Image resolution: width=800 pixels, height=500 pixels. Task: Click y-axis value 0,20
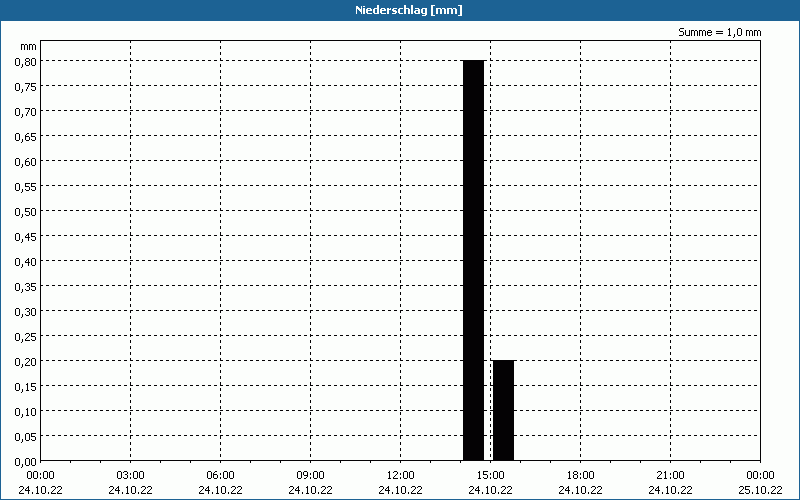[x=26, y=362]
